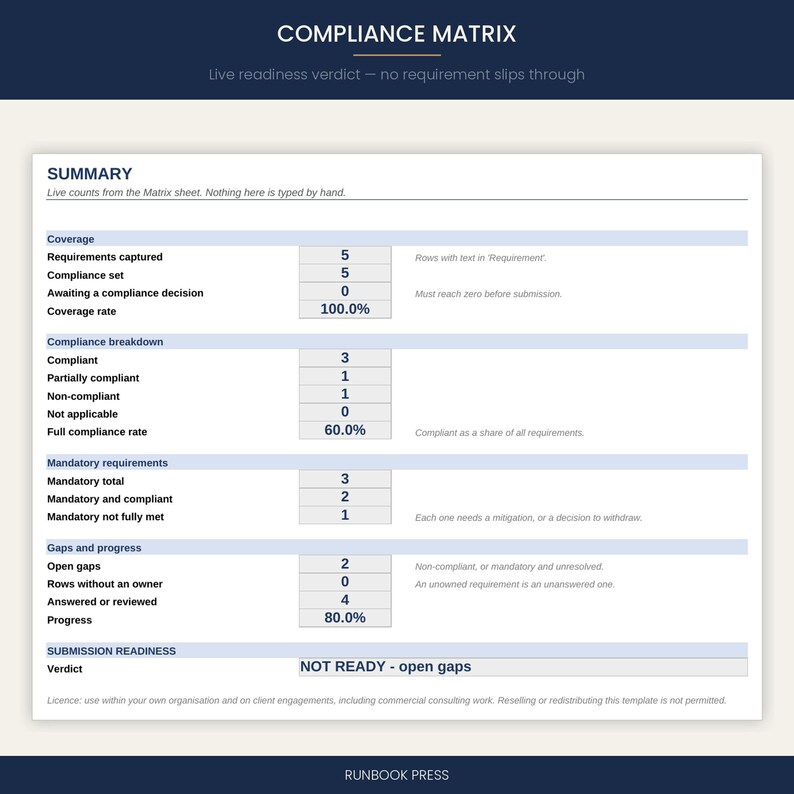This screenshot has width=794, height=794.
Task: Click the Gaps and progress section header
Action: pos(396,547)
